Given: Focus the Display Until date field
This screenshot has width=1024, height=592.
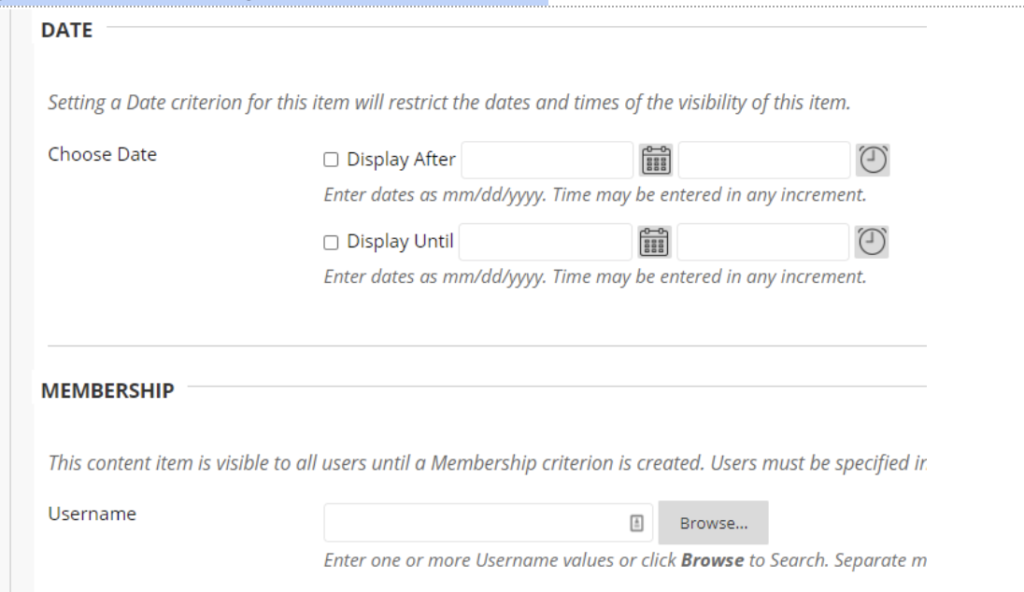Looking at the screenshot, I should tap(545, 242).
